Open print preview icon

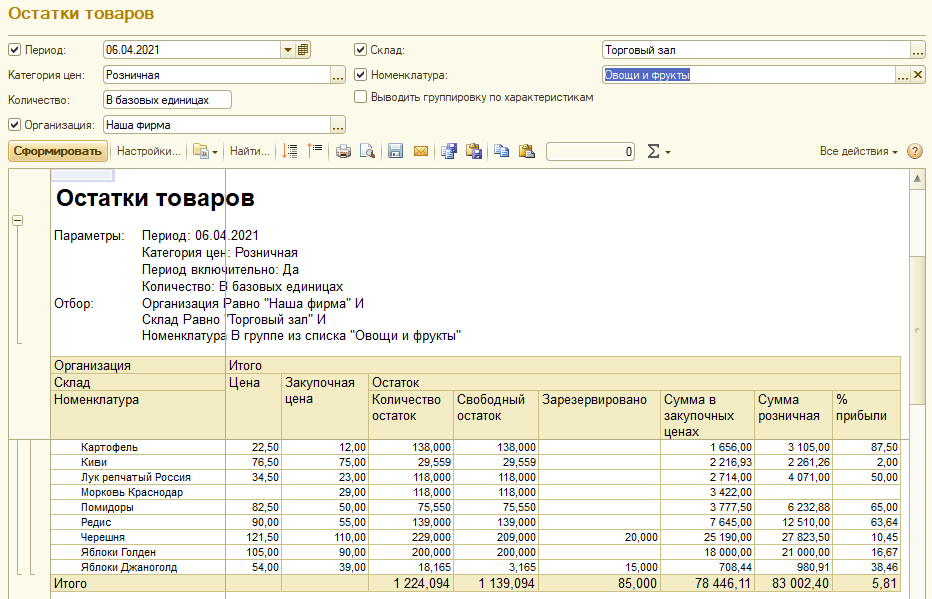coord(367,152)
